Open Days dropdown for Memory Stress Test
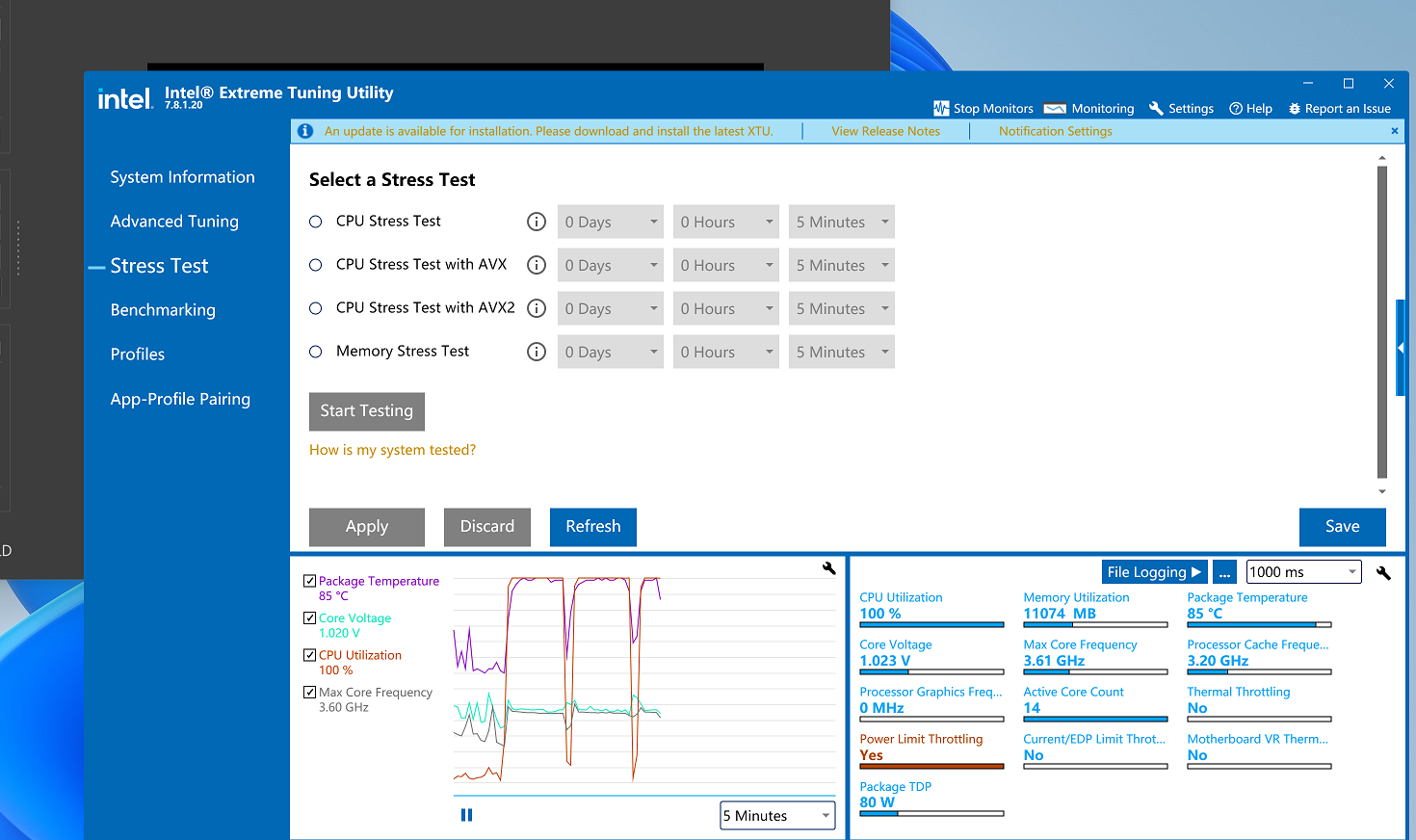 pyautogui.click(x=611, y=352)
